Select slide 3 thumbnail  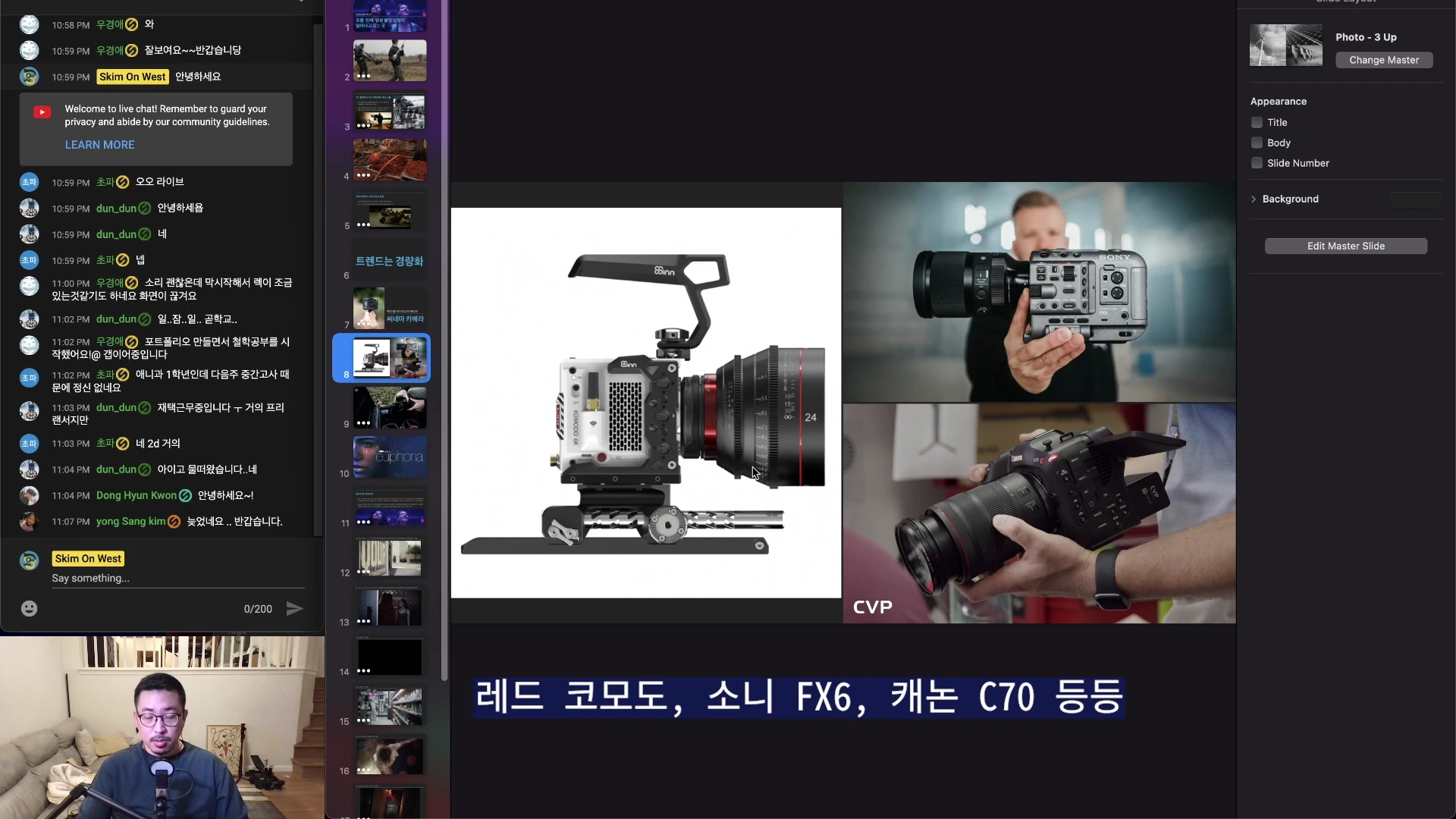(390, 110)
